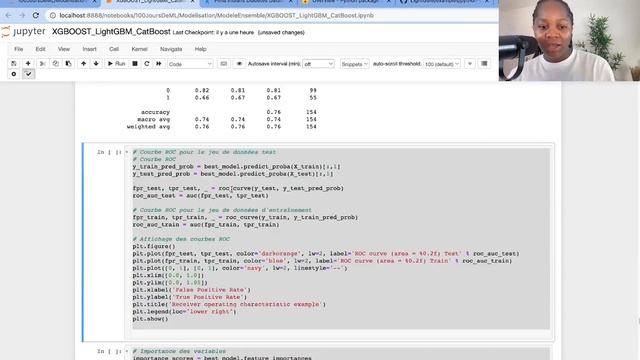Viewport: 640px width, 360px height.
Task: Click the roc_curve(y_test, y_test_pred_prob) line
Action: [238, 189]
